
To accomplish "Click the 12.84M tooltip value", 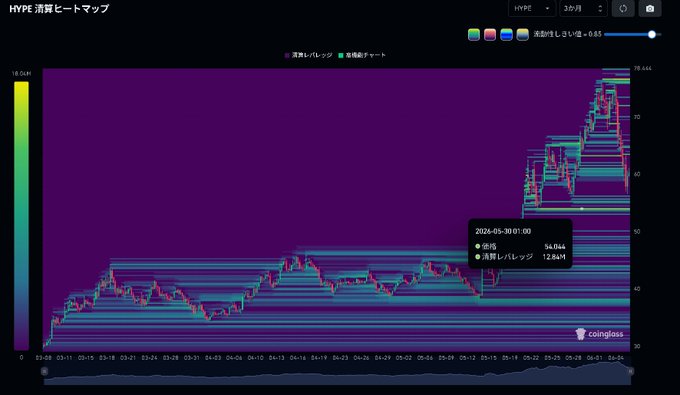I will pos(554,257).
